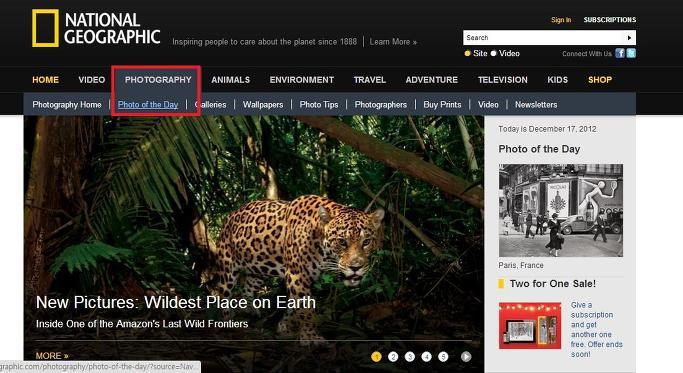
Task: Click the National Geographic yellow logo
Action: [45, 28]
